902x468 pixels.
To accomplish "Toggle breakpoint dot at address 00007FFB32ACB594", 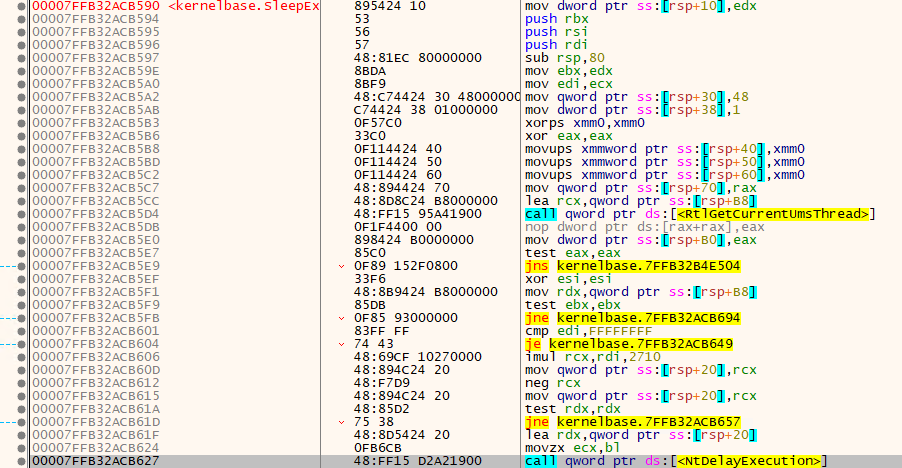I will pos(22,19).
